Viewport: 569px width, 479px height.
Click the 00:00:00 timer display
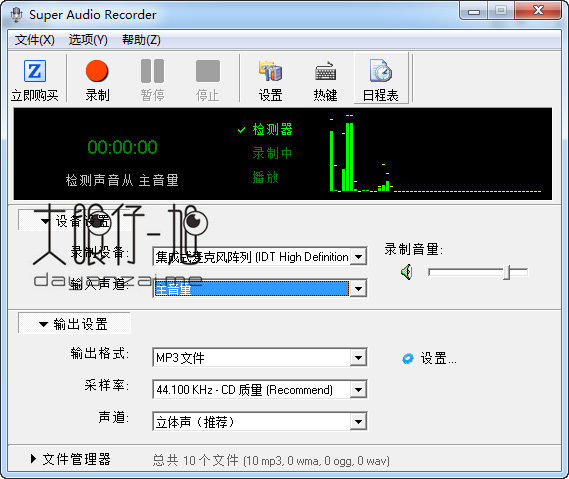pos(122,147)
